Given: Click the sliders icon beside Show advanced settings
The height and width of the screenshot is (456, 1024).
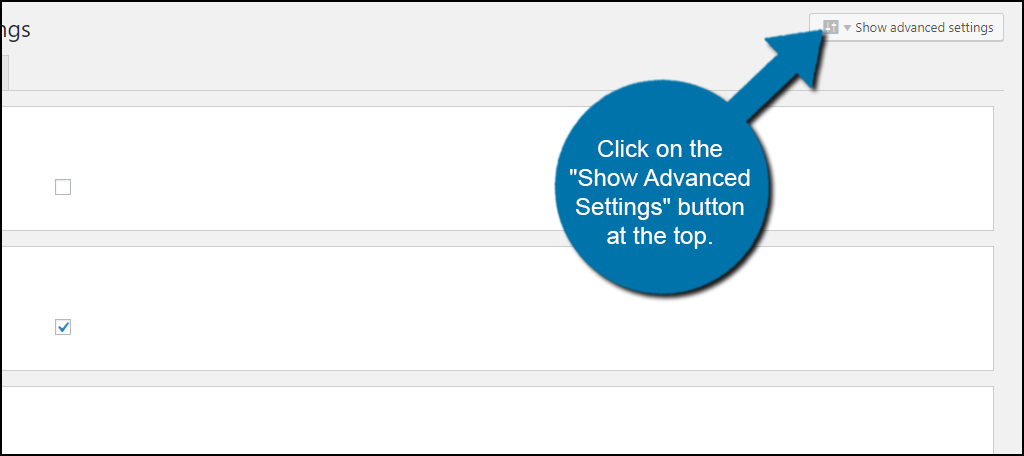Looking at the screenshot, I should click(830, 27).
